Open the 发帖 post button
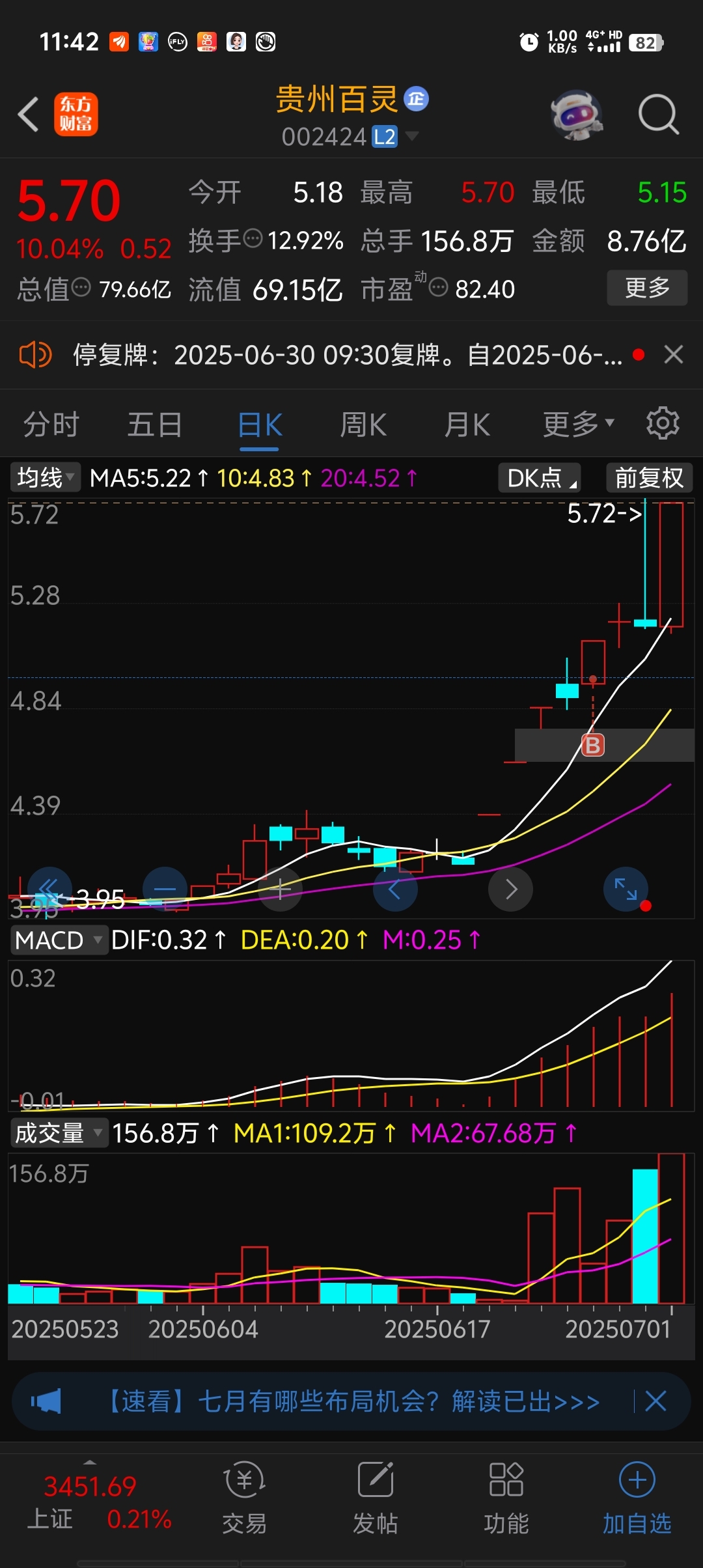 376,1498
